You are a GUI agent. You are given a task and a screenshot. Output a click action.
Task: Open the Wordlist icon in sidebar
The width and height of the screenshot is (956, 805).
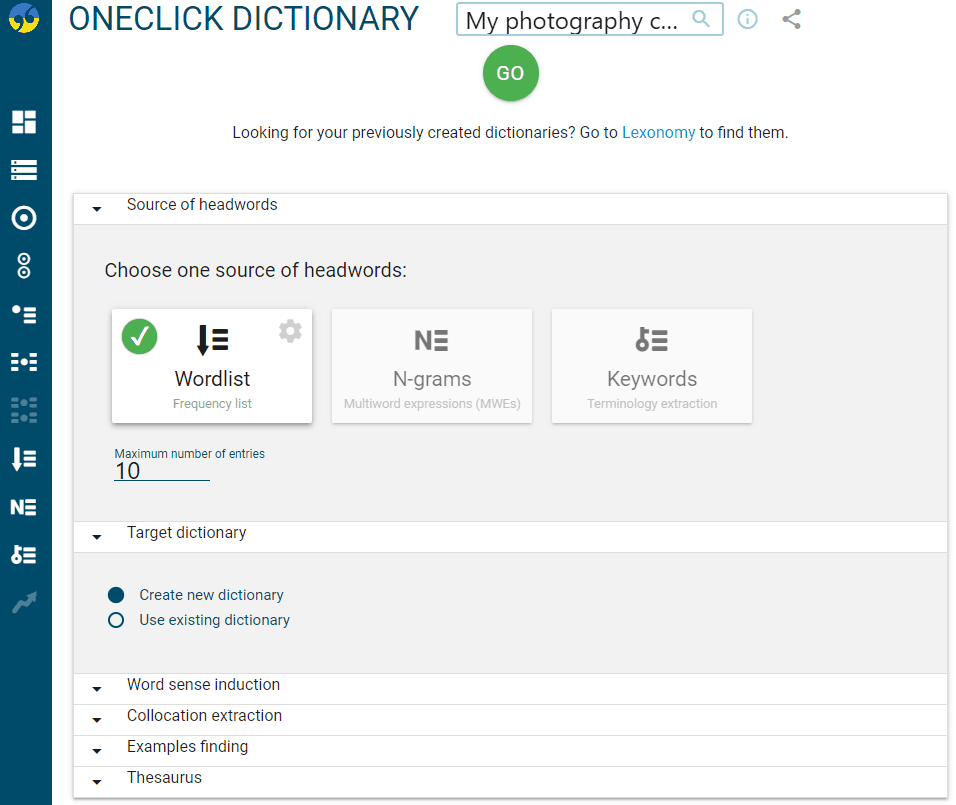[24, 459]
